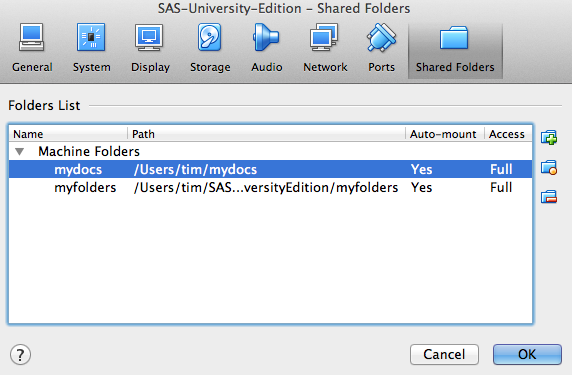The image size is (572, 375).
Task: Click the Name column header
Action: [68, 134]
